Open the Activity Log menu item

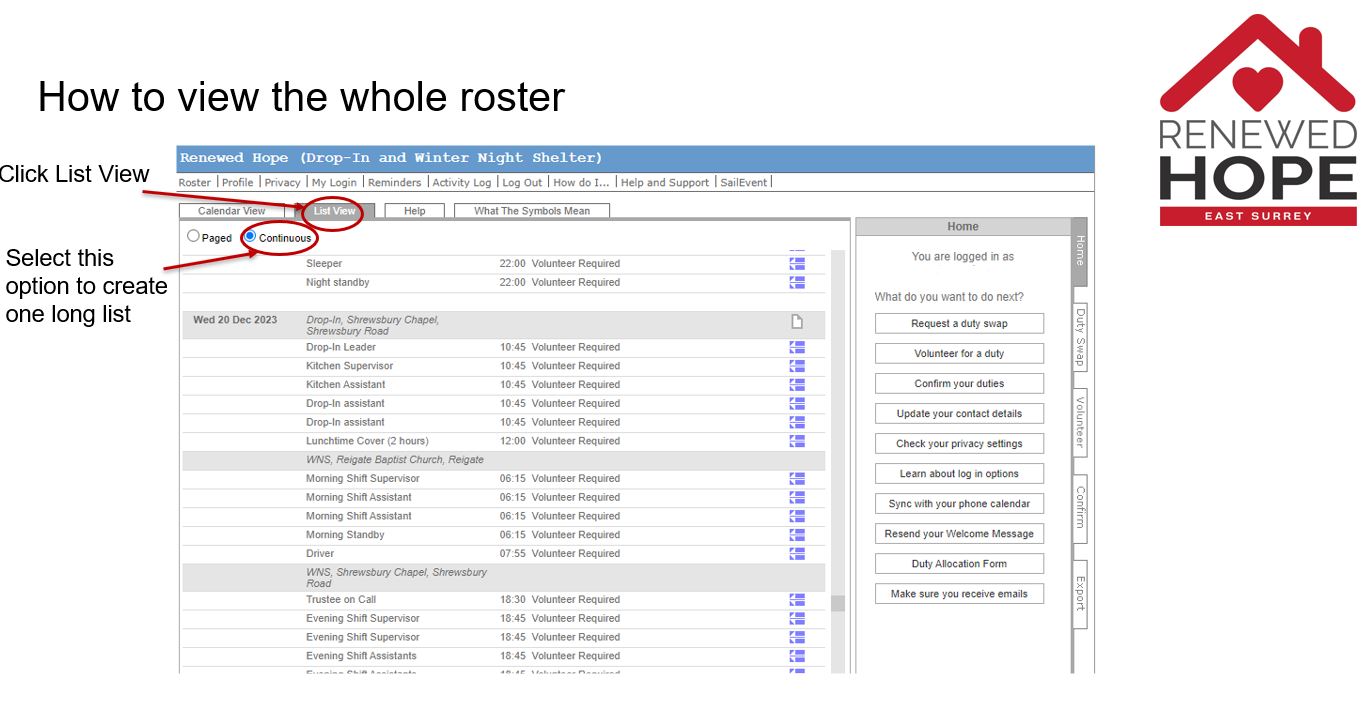click(462, 182)
